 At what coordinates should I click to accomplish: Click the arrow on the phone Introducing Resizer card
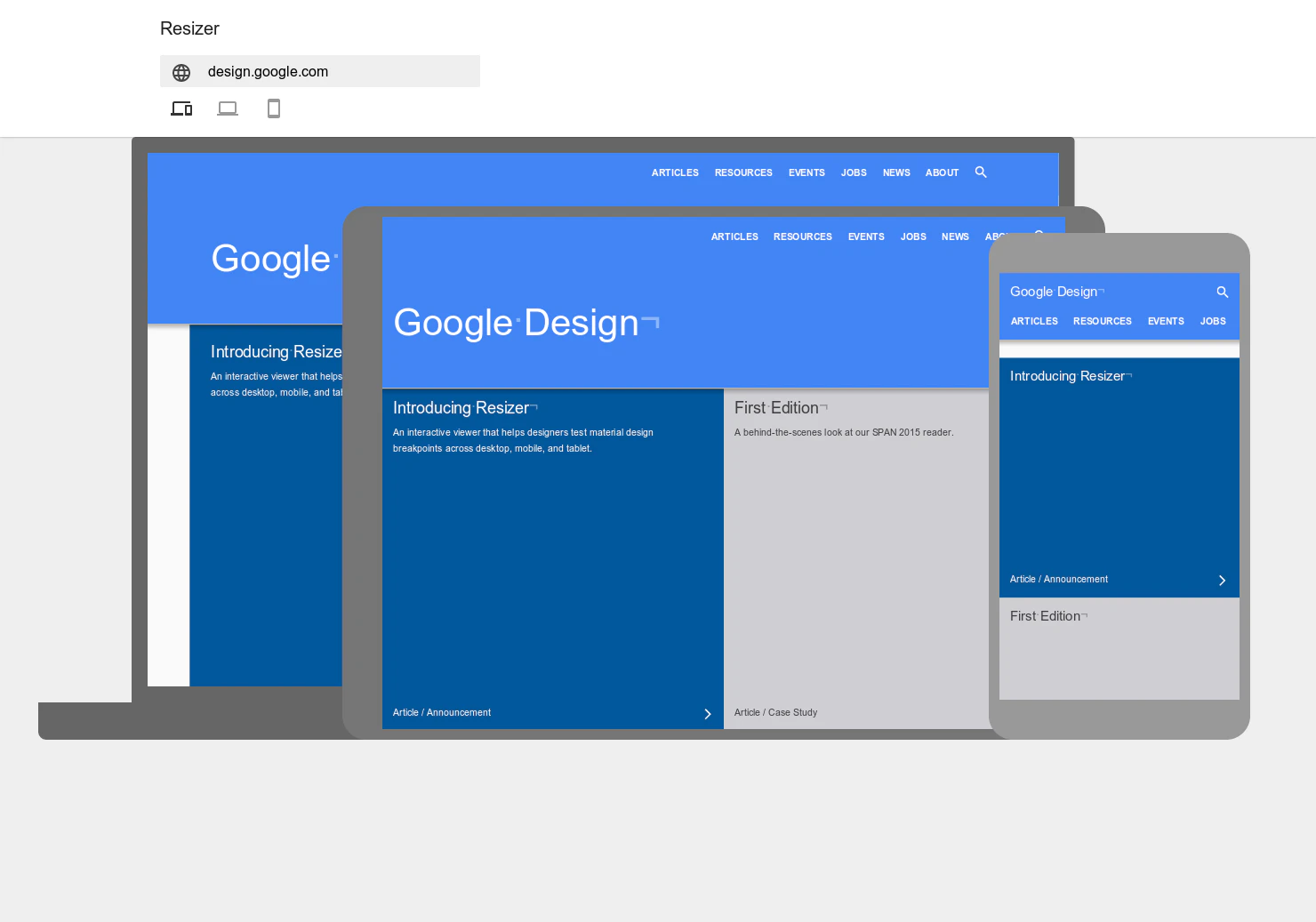[1222, 581]
